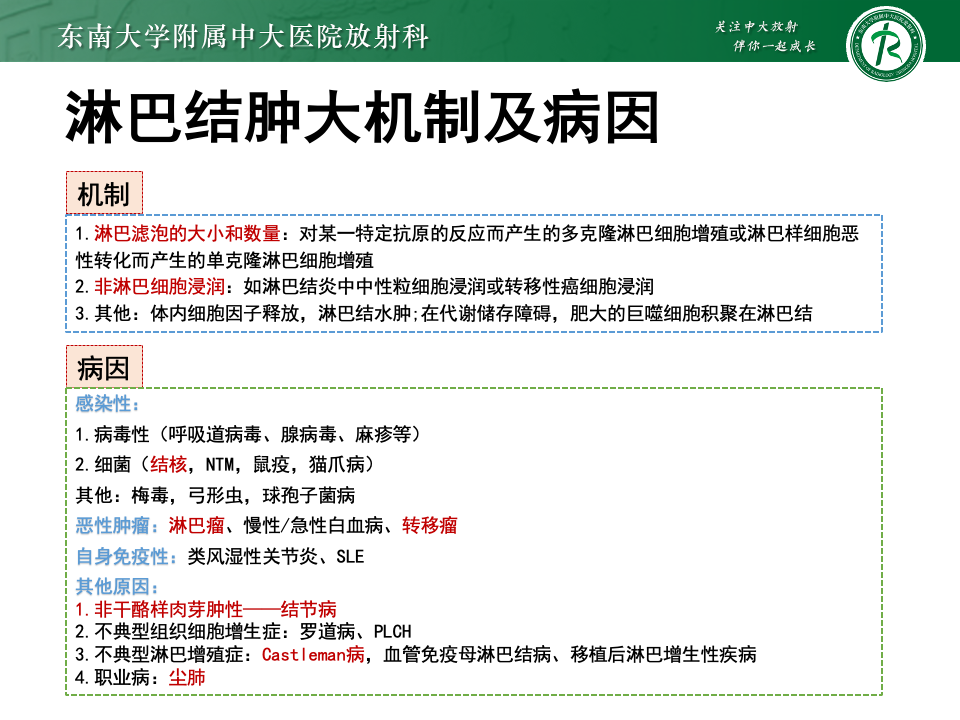
Task: Click the text 类风湿性关节炎、SLE
Action: click(x=276, y=556)
